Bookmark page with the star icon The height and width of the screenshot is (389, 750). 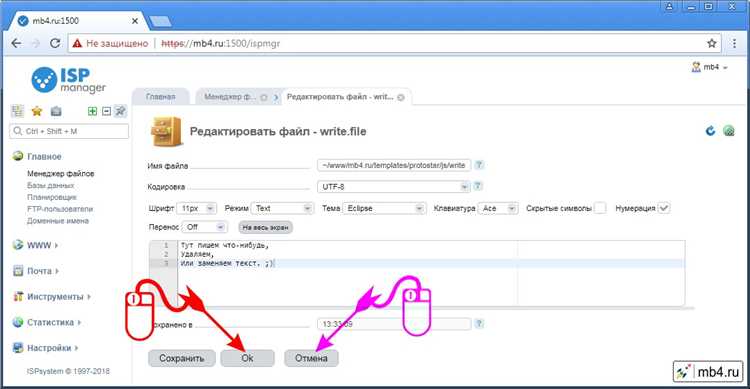pyautogui.click(x=712, y=44)
